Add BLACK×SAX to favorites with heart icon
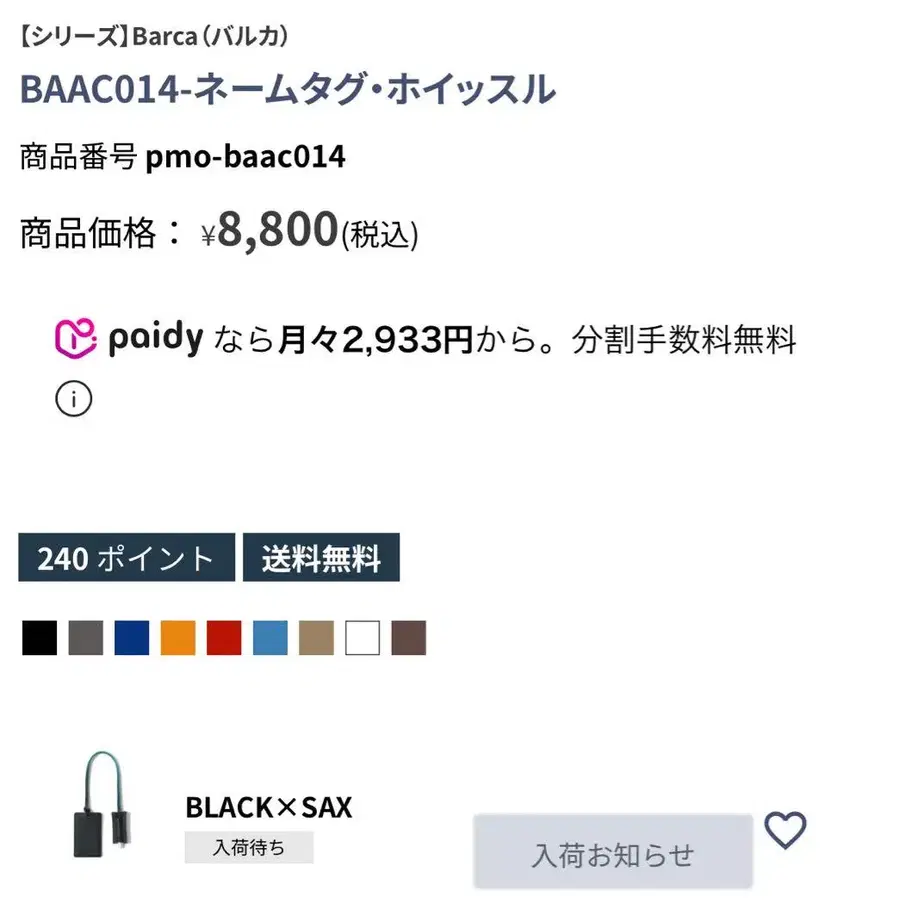Viewport: 900px width, 900px height. point(785,830)
